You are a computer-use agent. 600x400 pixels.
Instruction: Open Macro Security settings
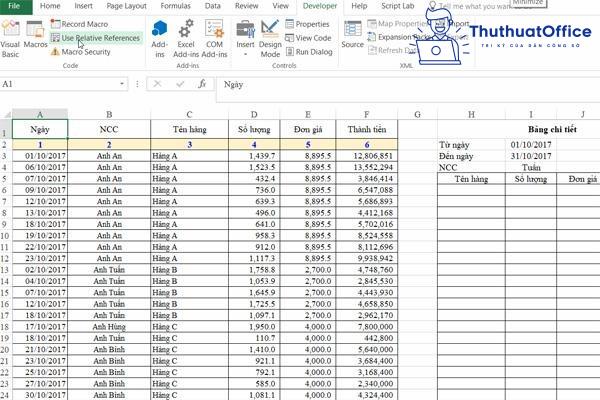pos(81,52)
